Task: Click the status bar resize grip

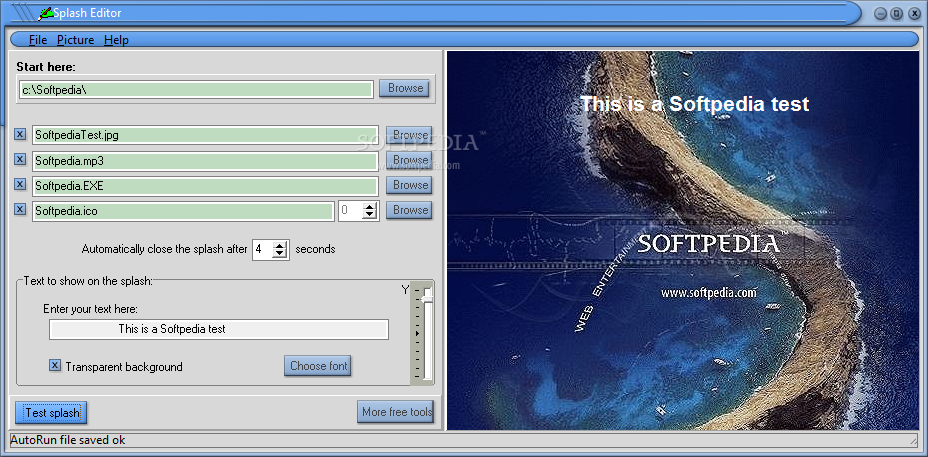Action: tap(913, 441)
